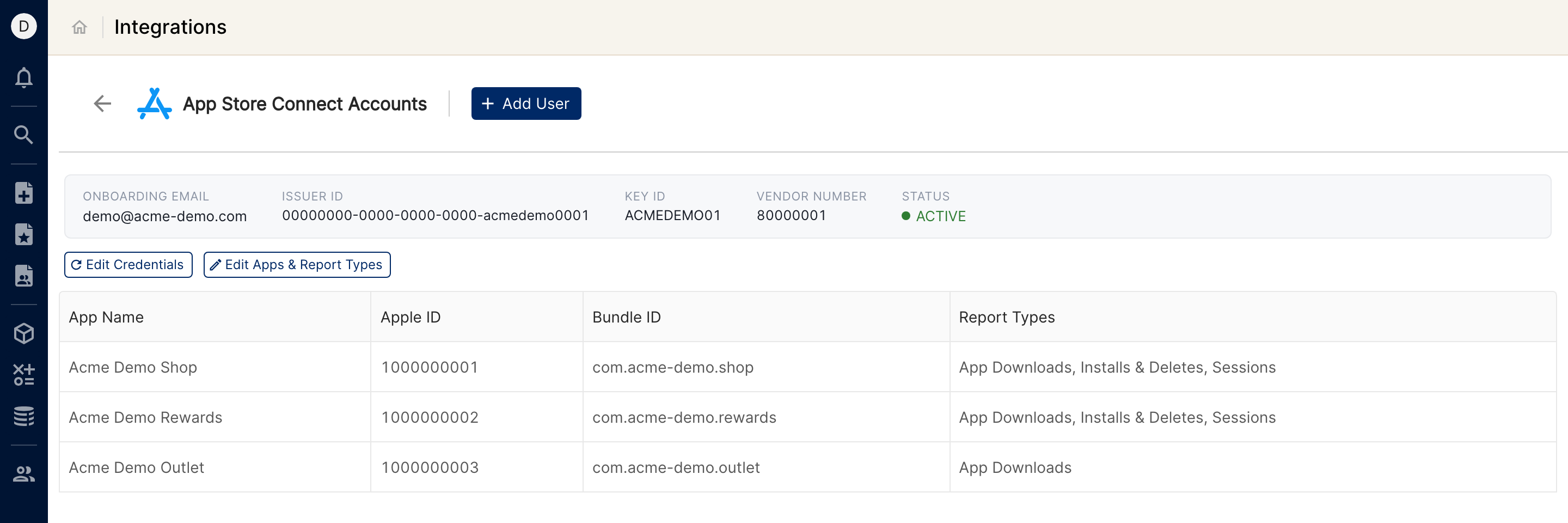The height and width of the screenshot is (523, 1568).
Task: Click the Add User button
Action: pyautogui.click(x=526, y=104)
